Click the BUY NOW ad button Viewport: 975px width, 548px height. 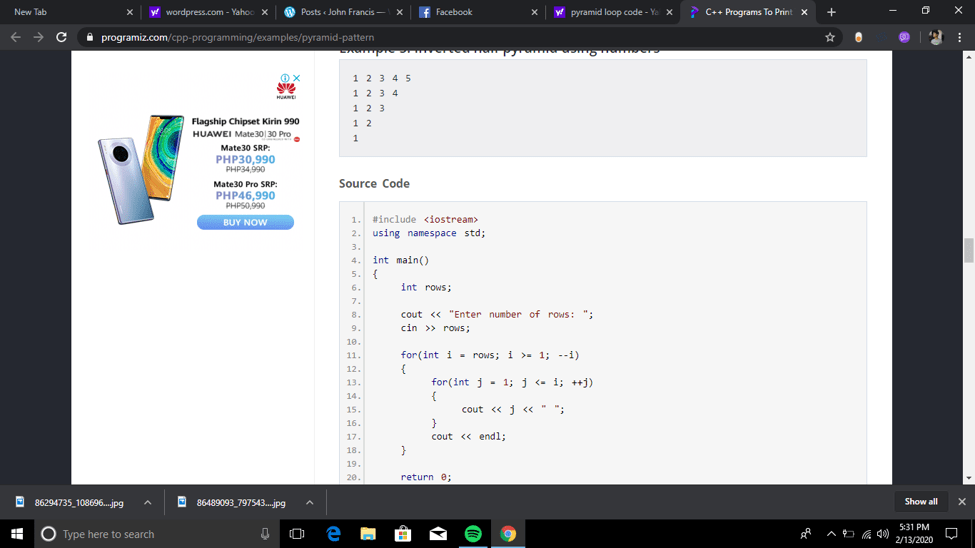pyautogui.click(x=245, y=222)
